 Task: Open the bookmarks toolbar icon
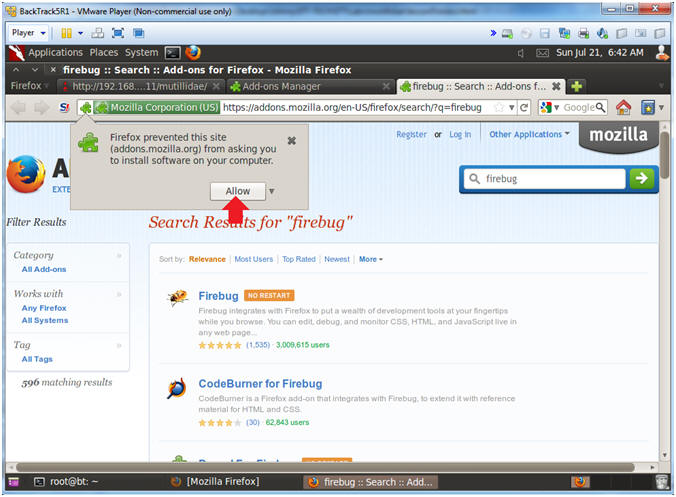click(648, 107)
